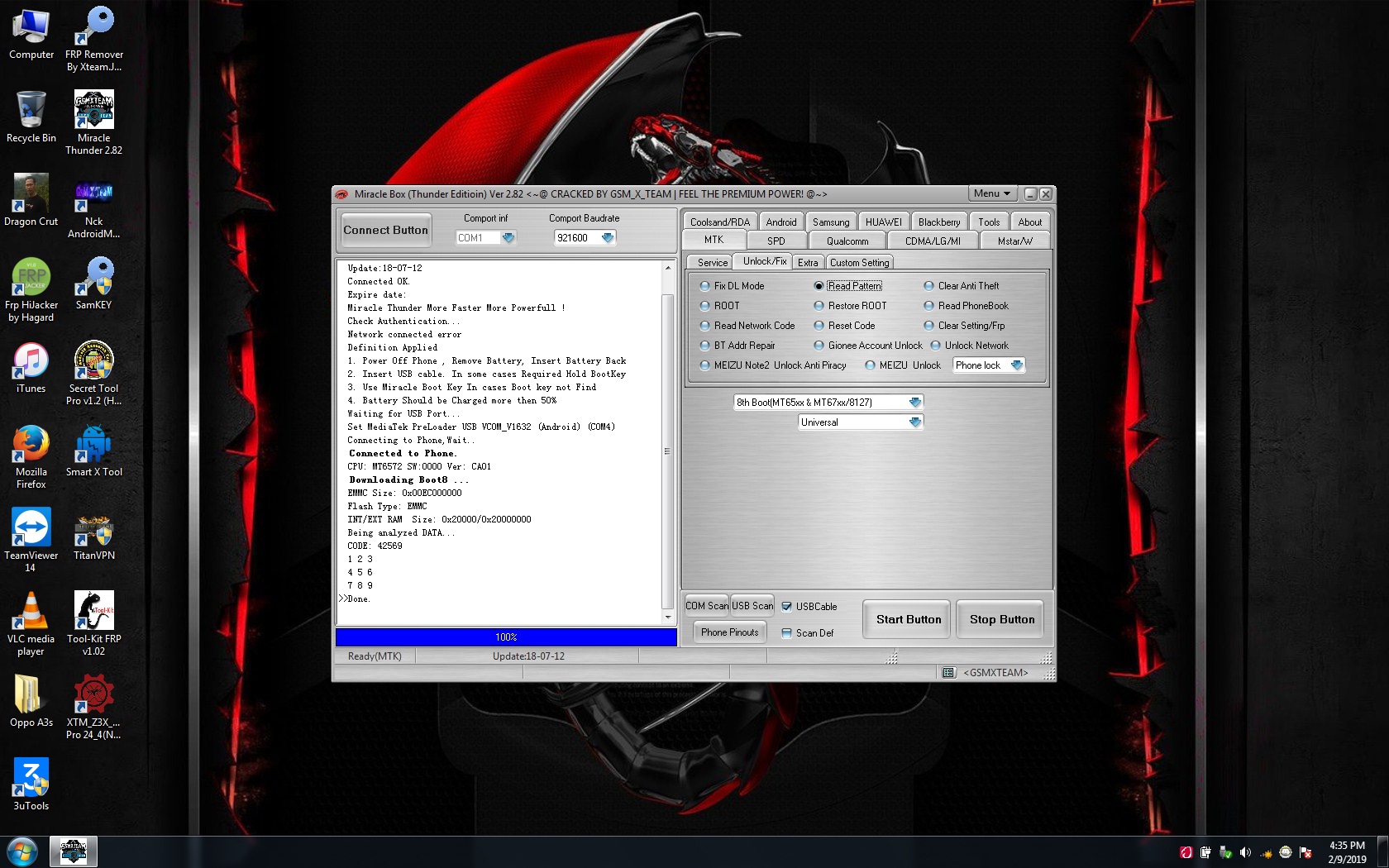Open the 8th Boot MT65xx dropdown
Viewport: 1389px width, 868px height.
(x=914, y=403)
